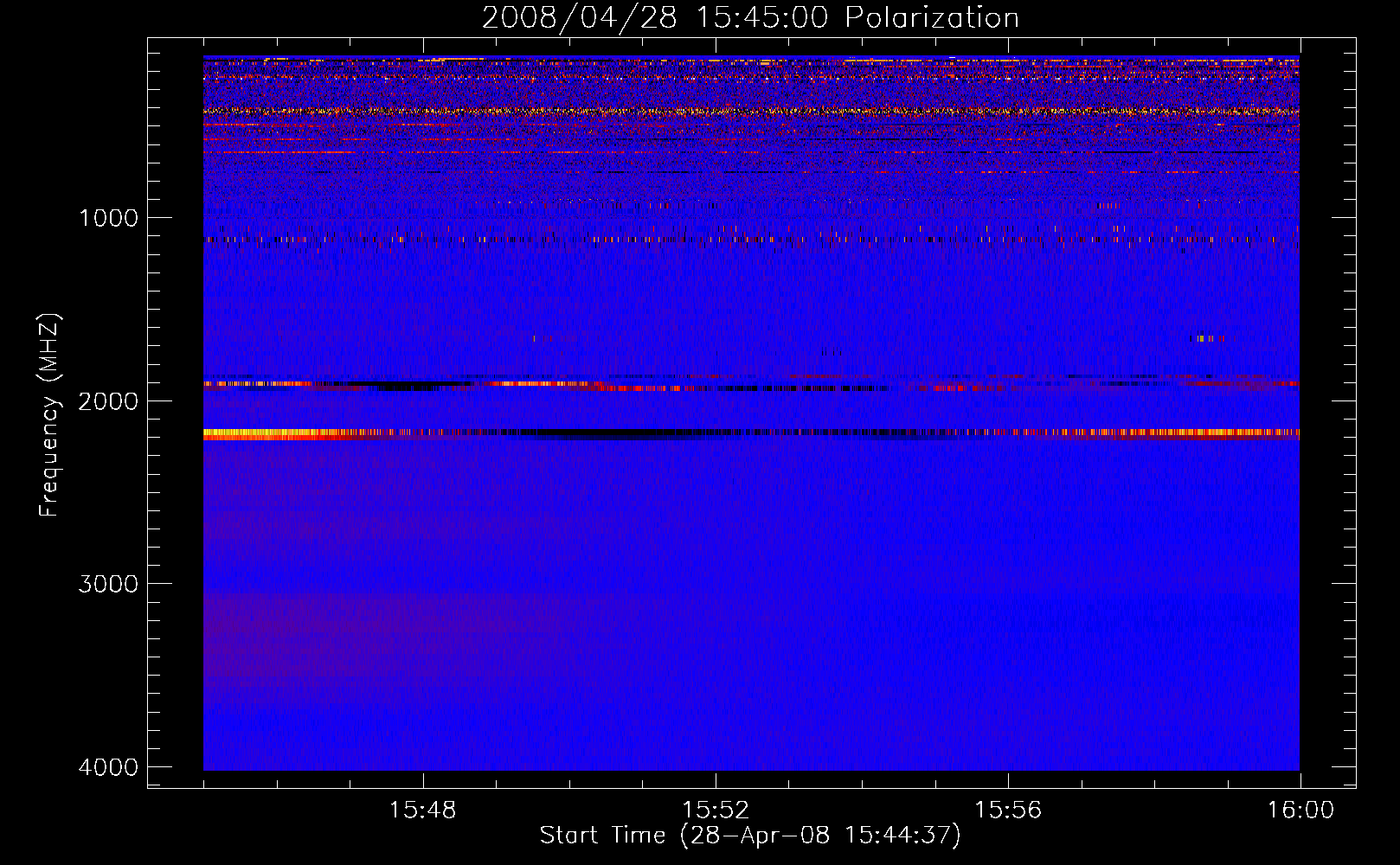Select the 1000 frequency axis label

pyautogui.click(x=108, y=218)
